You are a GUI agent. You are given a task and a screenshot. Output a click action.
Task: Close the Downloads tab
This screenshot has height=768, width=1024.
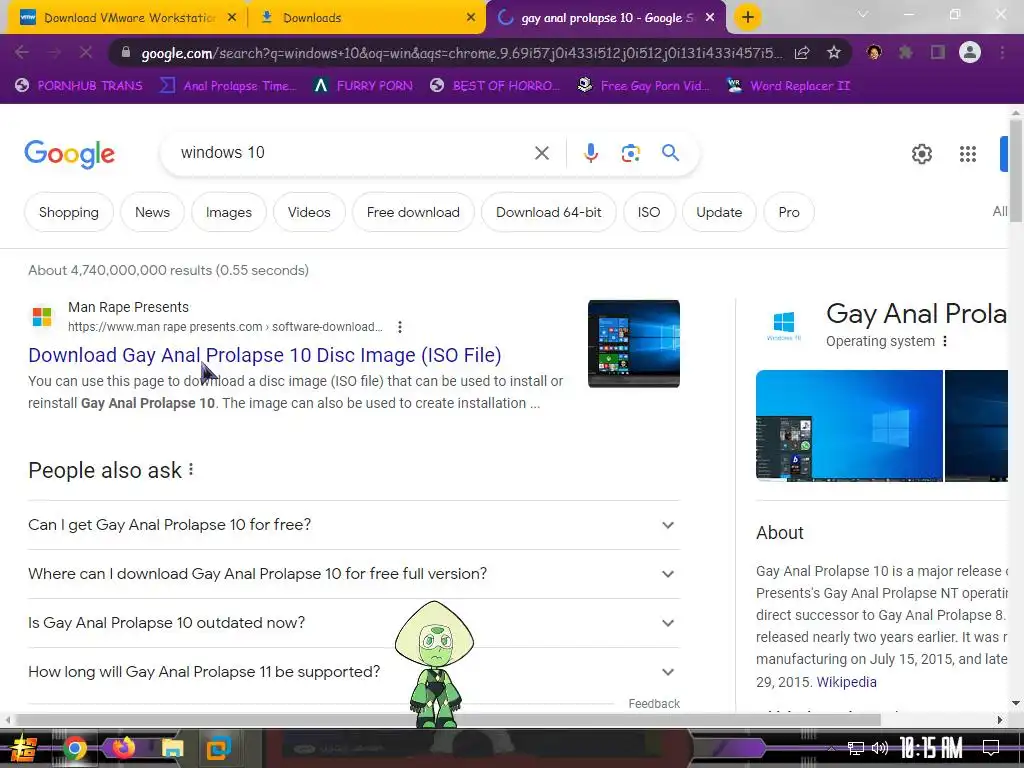coord(471,18)
